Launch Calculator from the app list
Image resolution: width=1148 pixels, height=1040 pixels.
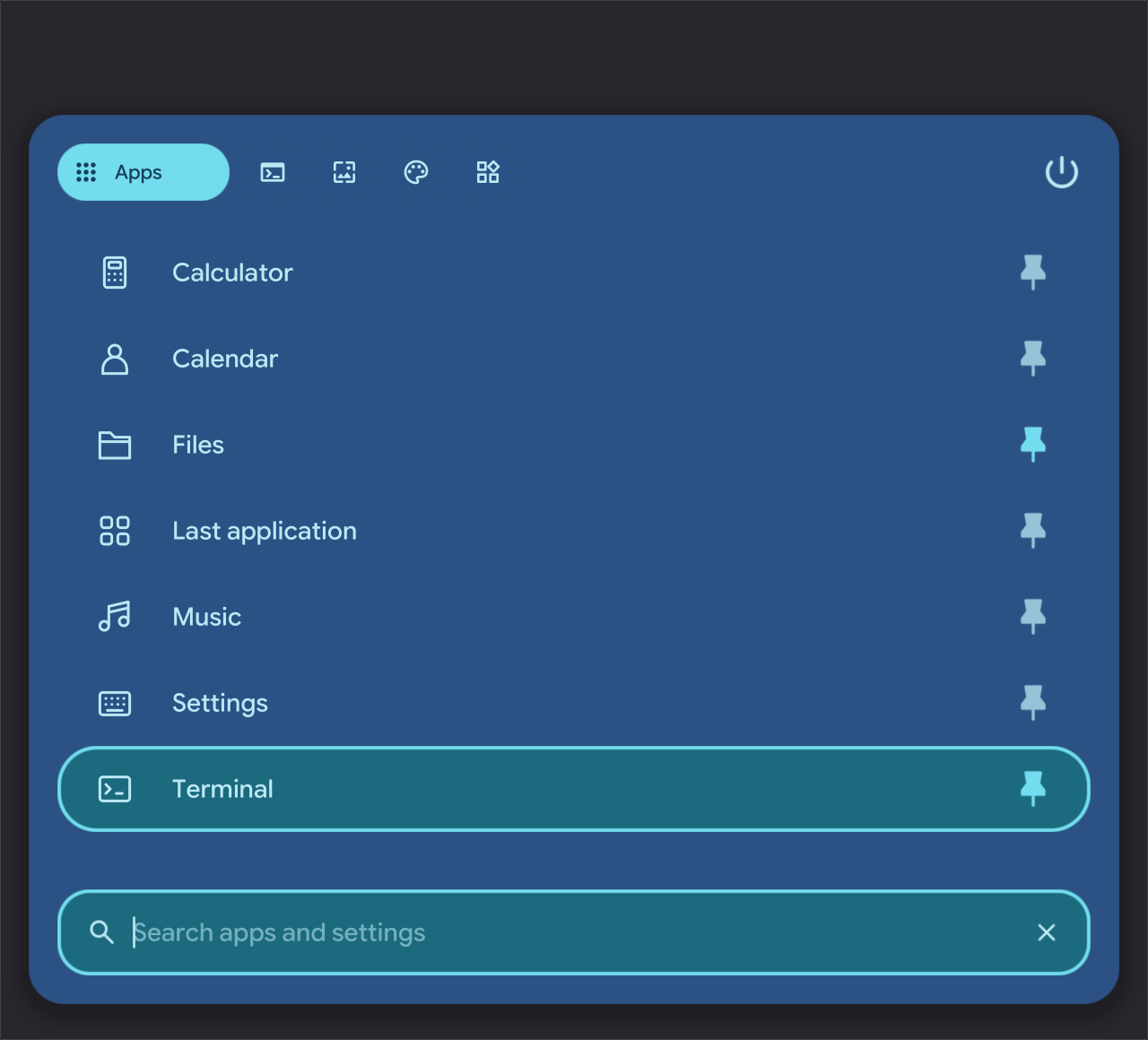[x=574, y=273]
